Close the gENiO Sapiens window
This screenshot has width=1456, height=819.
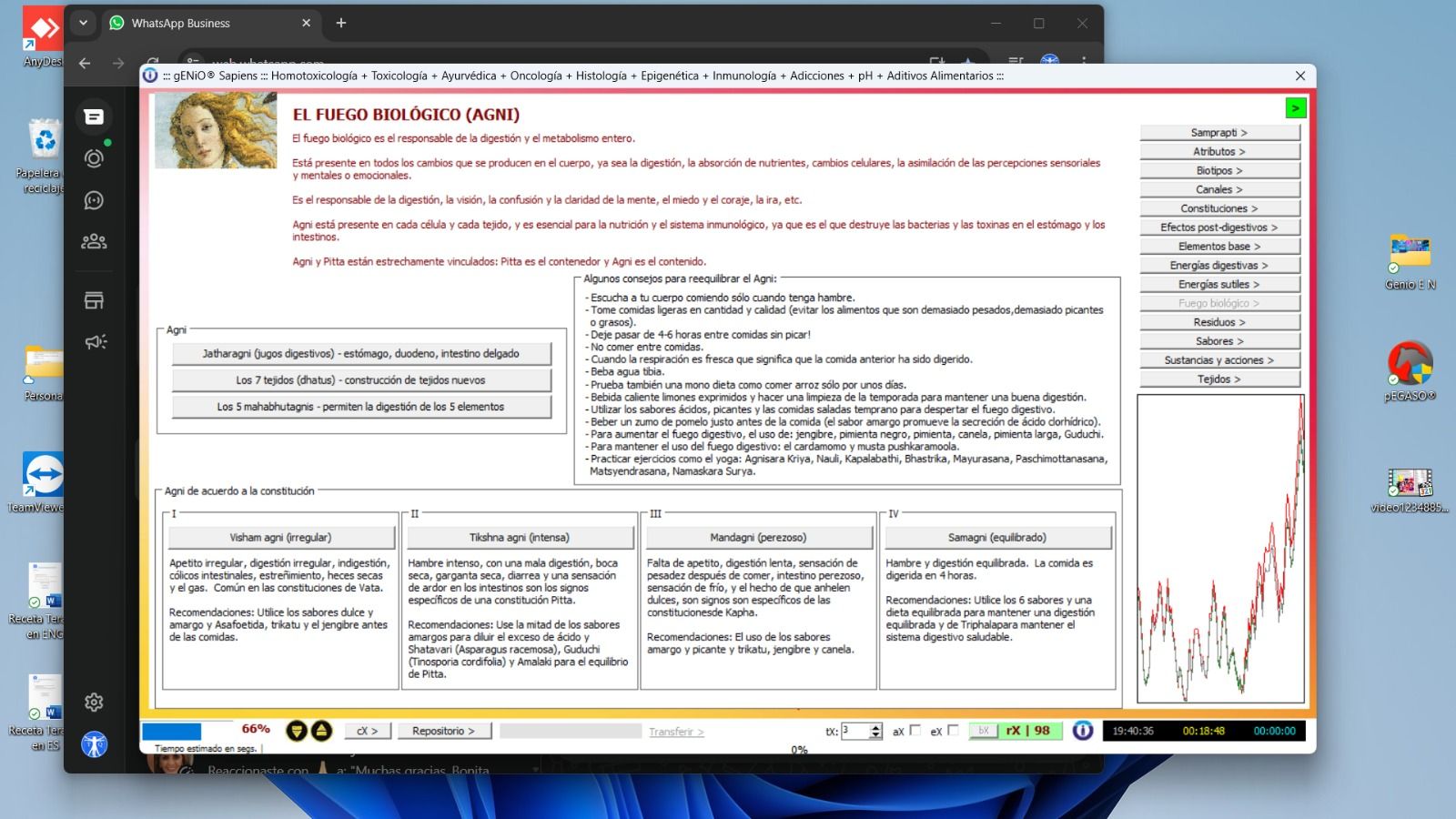[x=1300, y=76]
